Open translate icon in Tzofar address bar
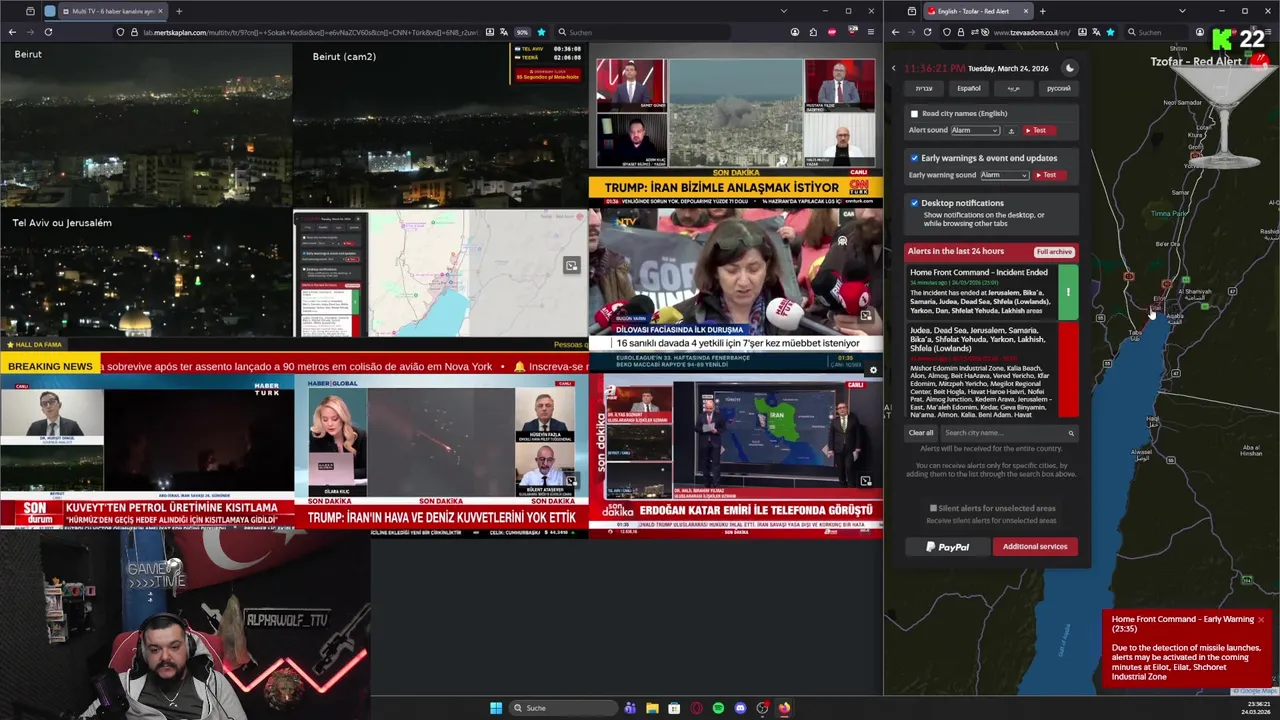 (x=1094, y=32)
